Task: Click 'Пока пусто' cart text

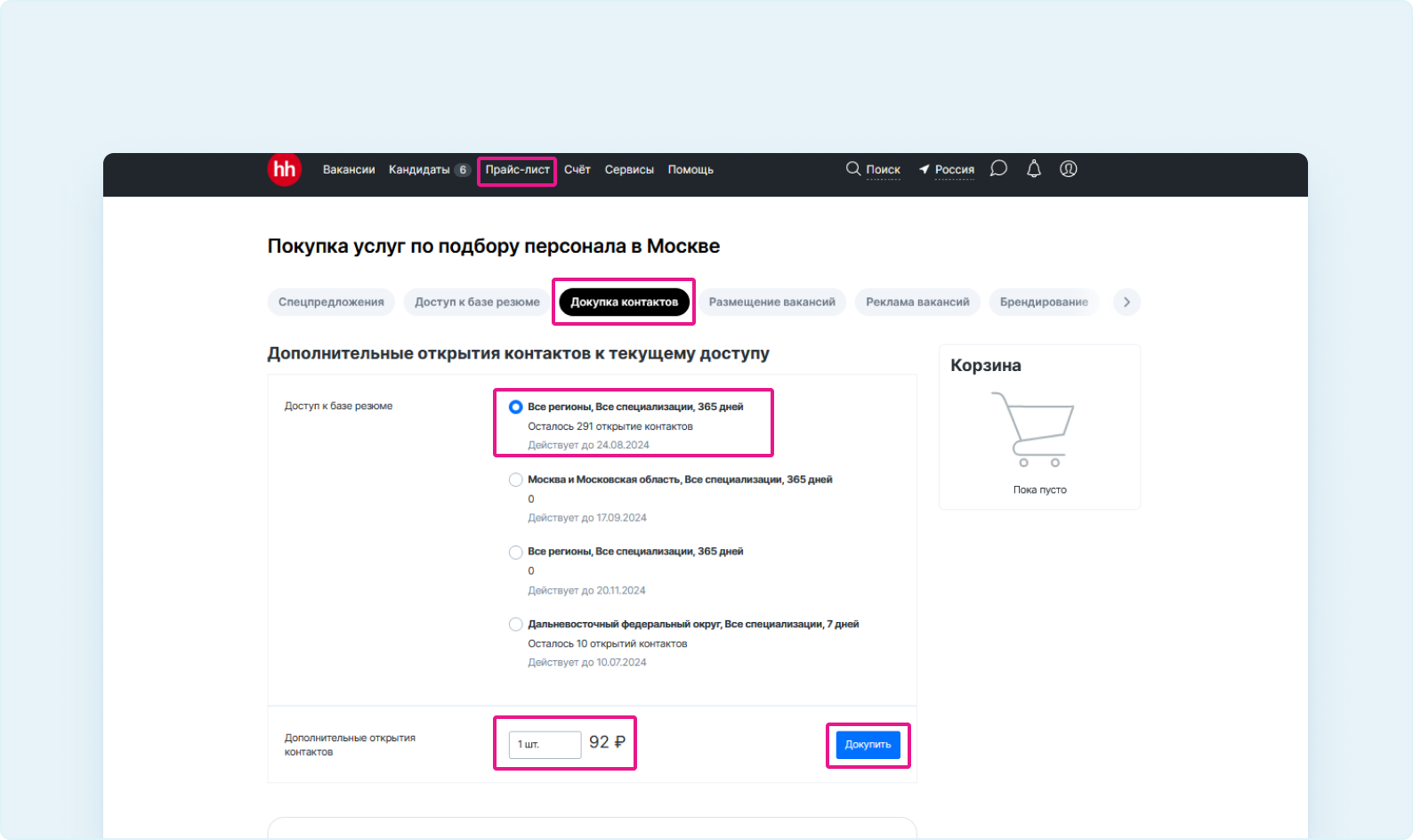Action: [1039, 489]
